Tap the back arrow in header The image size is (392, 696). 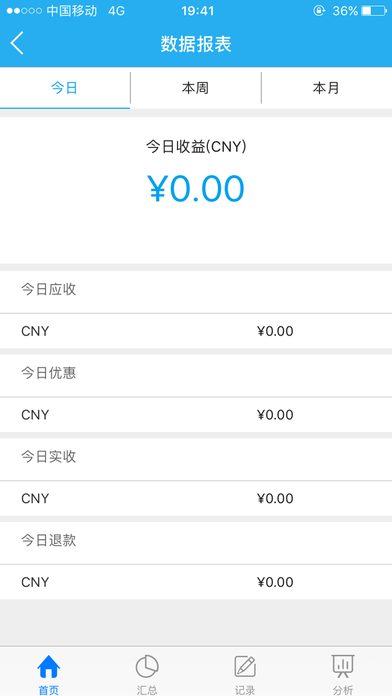coord(17,44)
